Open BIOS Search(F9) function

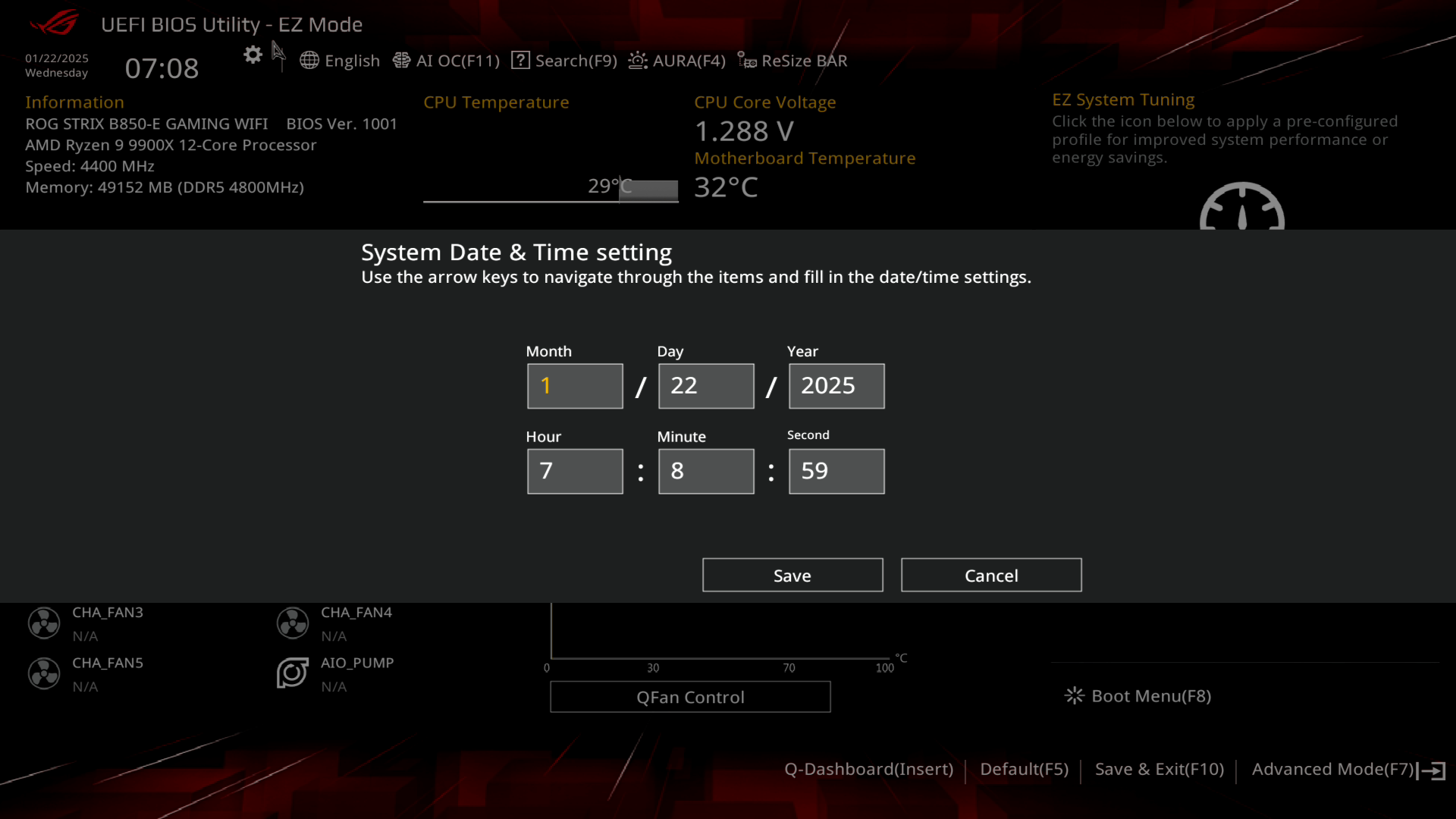pyautogui.click(x=564, y=60)
